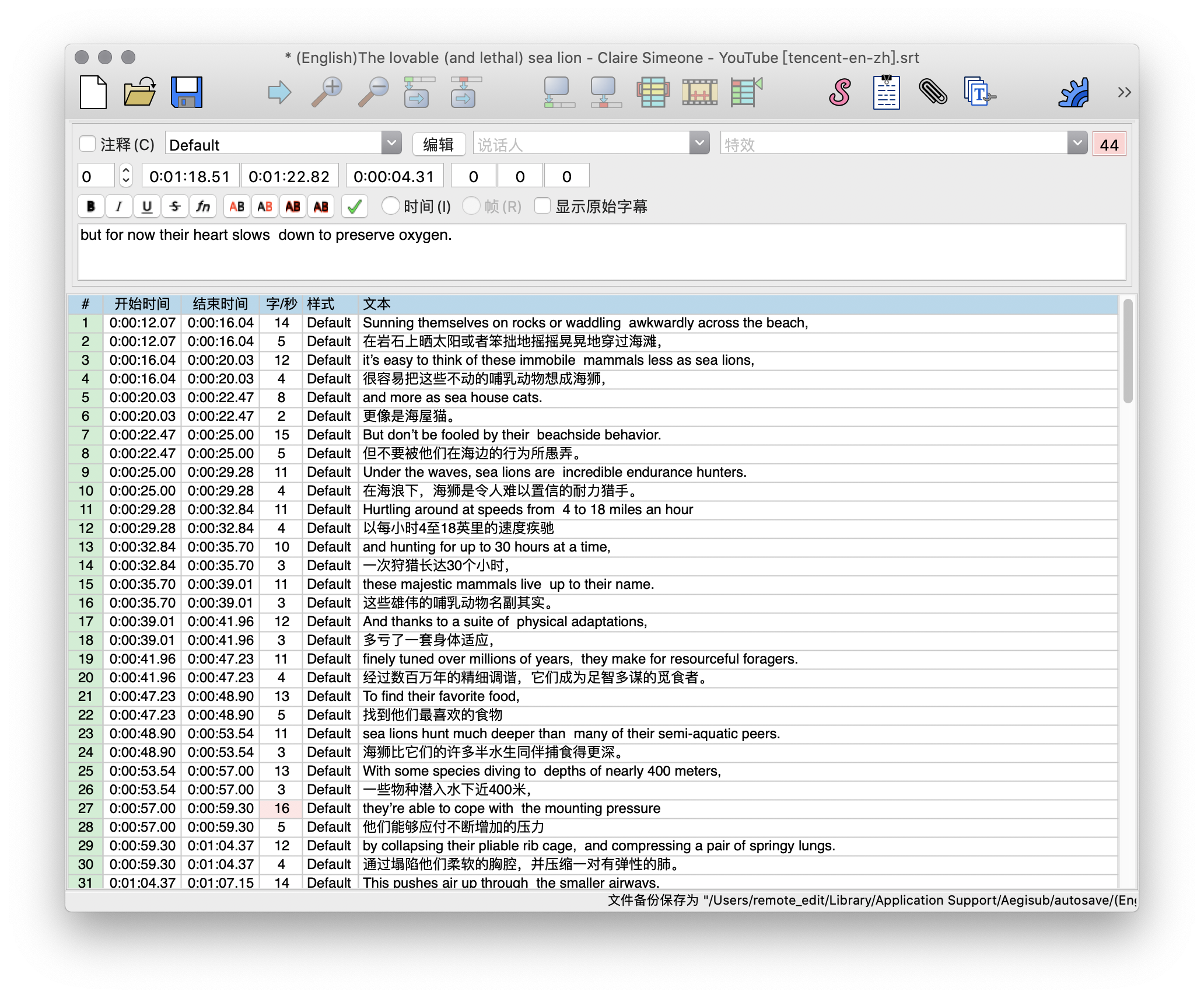Click the zoom in magnifier icon

327,92
